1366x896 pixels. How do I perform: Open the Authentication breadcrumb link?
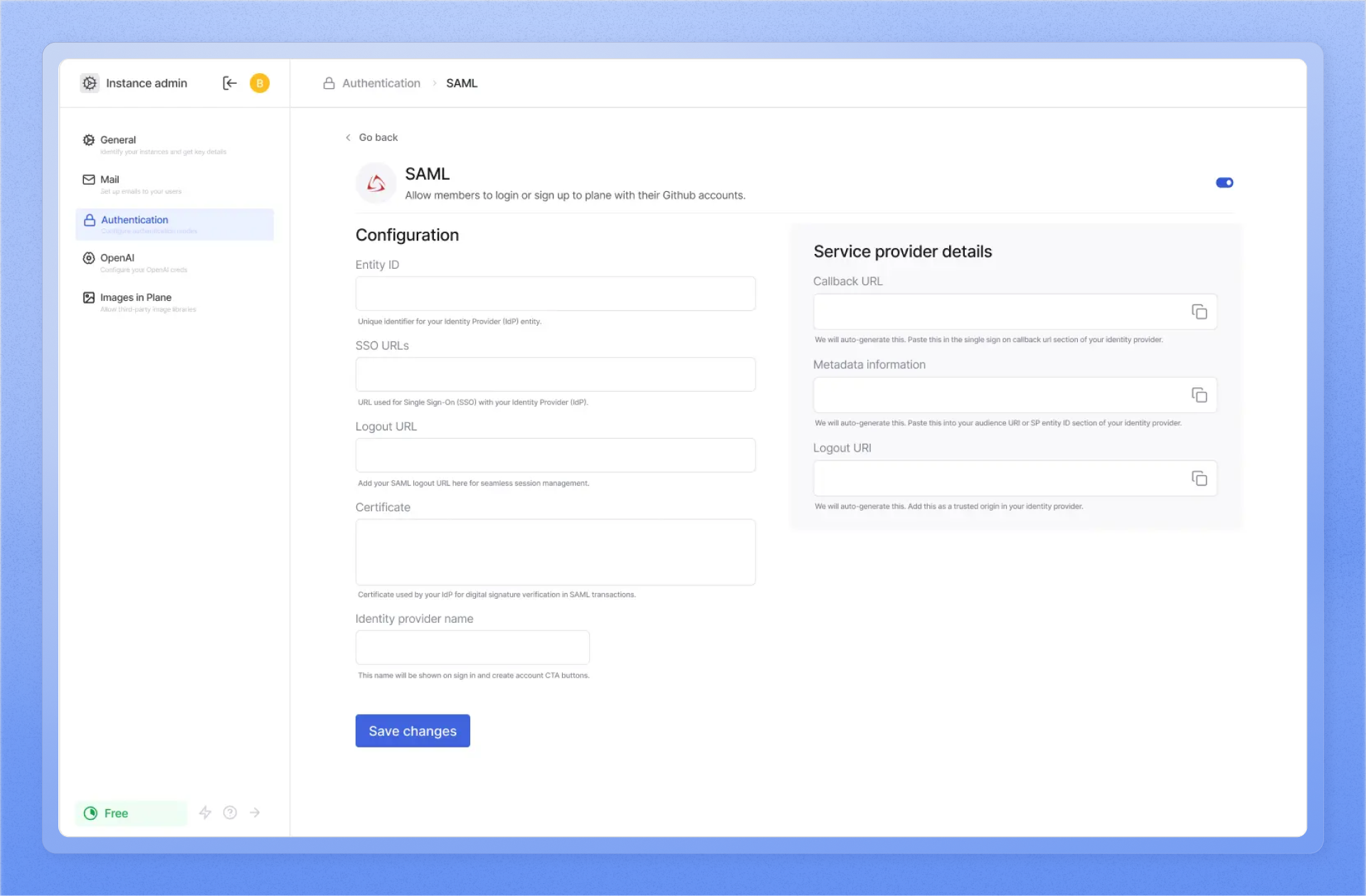[x=381, y=83]
